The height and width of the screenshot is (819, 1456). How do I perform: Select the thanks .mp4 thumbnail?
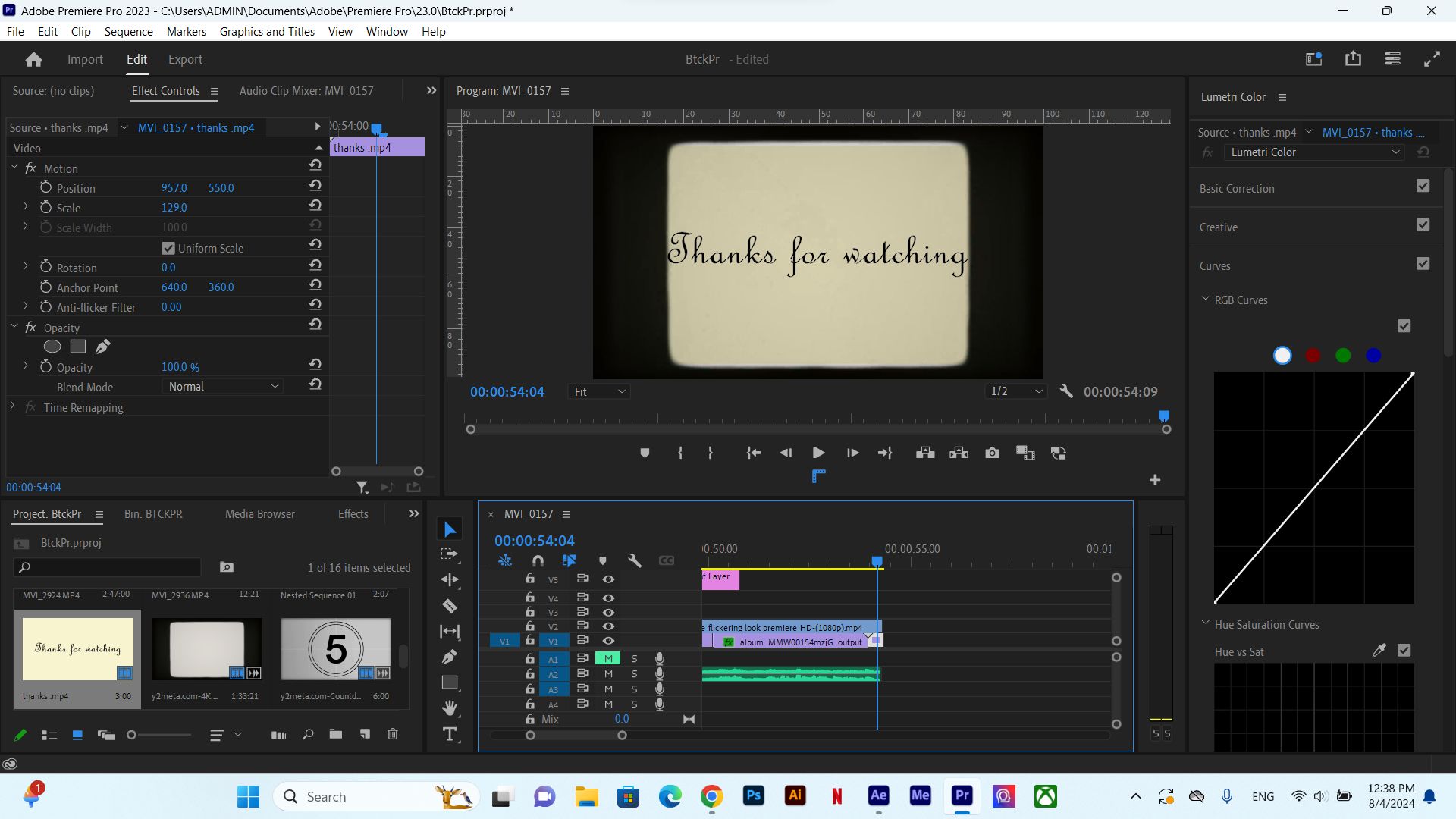click(x=77, y=649)
